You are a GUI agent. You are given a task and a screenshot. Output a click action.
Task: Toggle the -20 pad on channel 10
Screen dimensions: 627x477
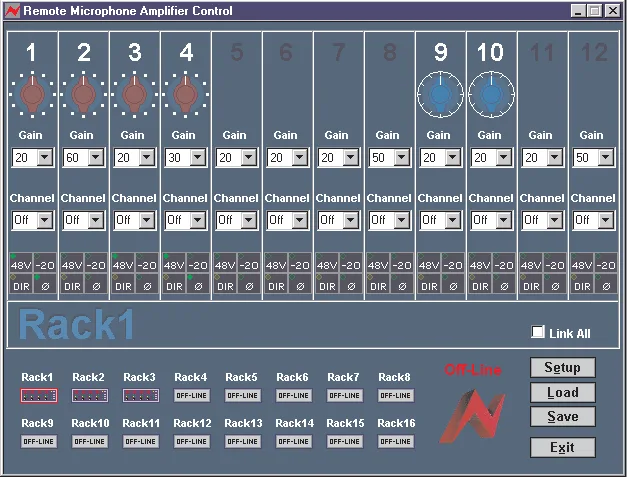click(x=504, y=262)
